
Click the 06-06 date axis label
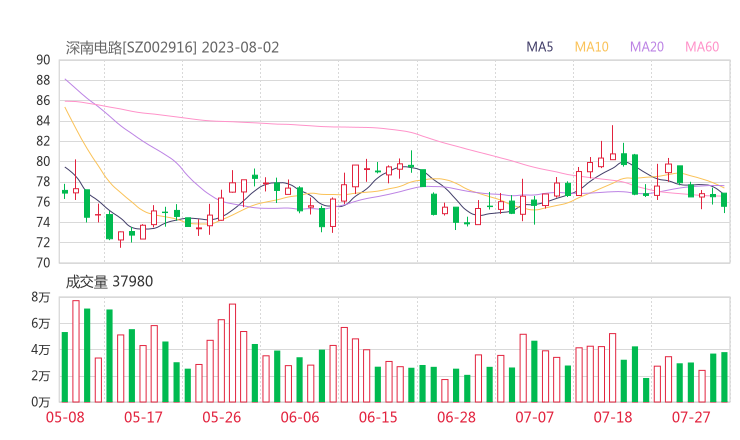pos(300,417)
